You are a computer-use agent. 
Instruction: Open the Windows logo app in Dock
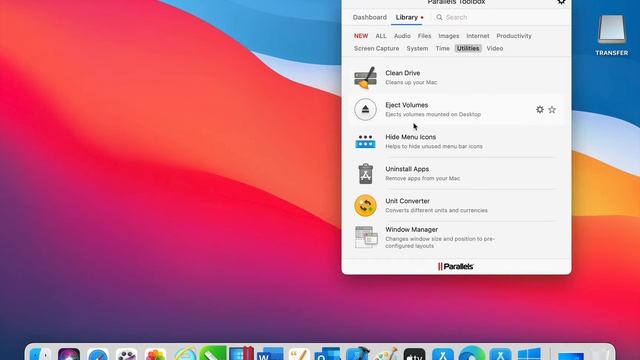coord(529,354)
